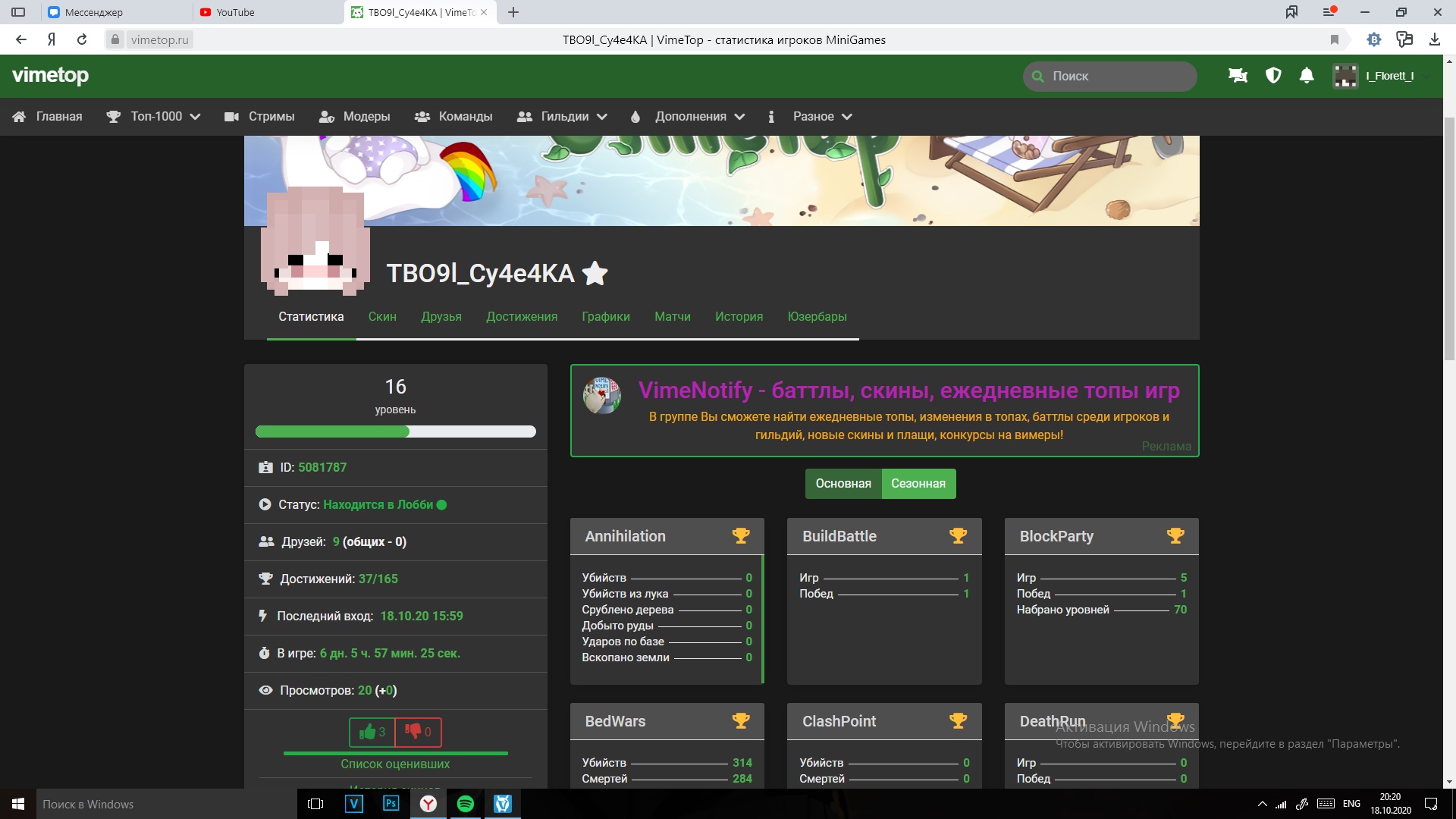The height and width of the screenshot is (819, 1456).
Task: Expand the Дополнения dropdown menu
Action: tap(688, 116)
